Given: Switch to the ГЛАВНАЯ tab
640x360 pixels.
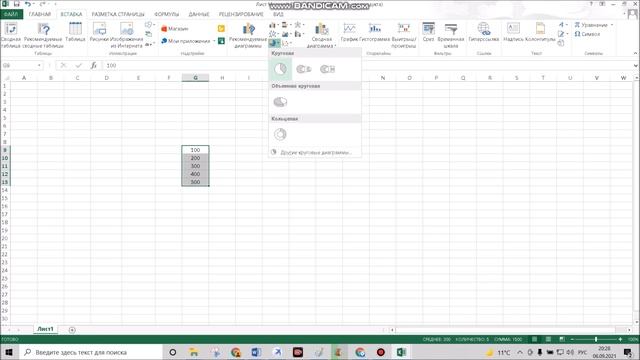Looking at the screenshot, I should point(40,14).
